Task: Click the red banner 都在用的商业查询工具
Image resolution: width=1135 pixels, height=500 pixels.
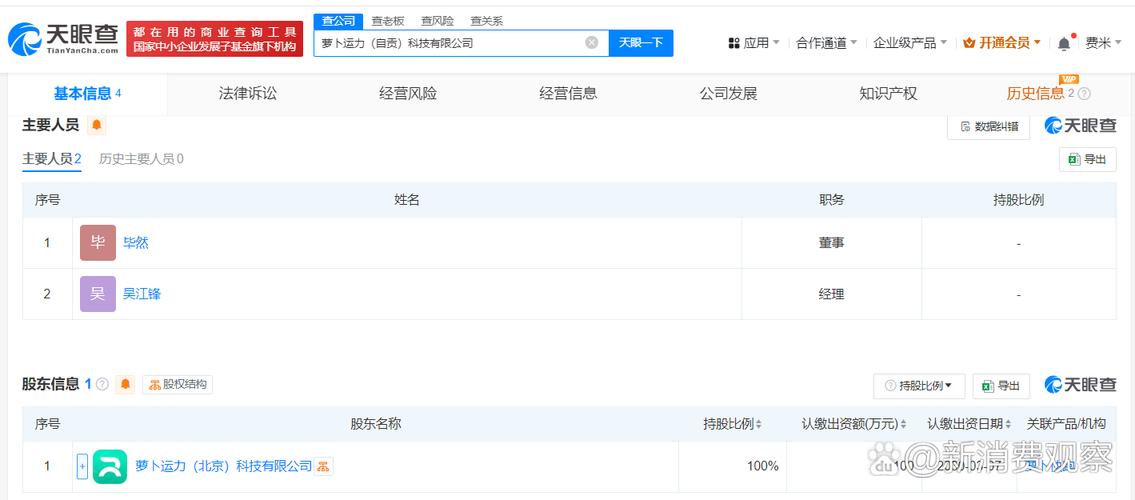Action: [x=215, y=39]
